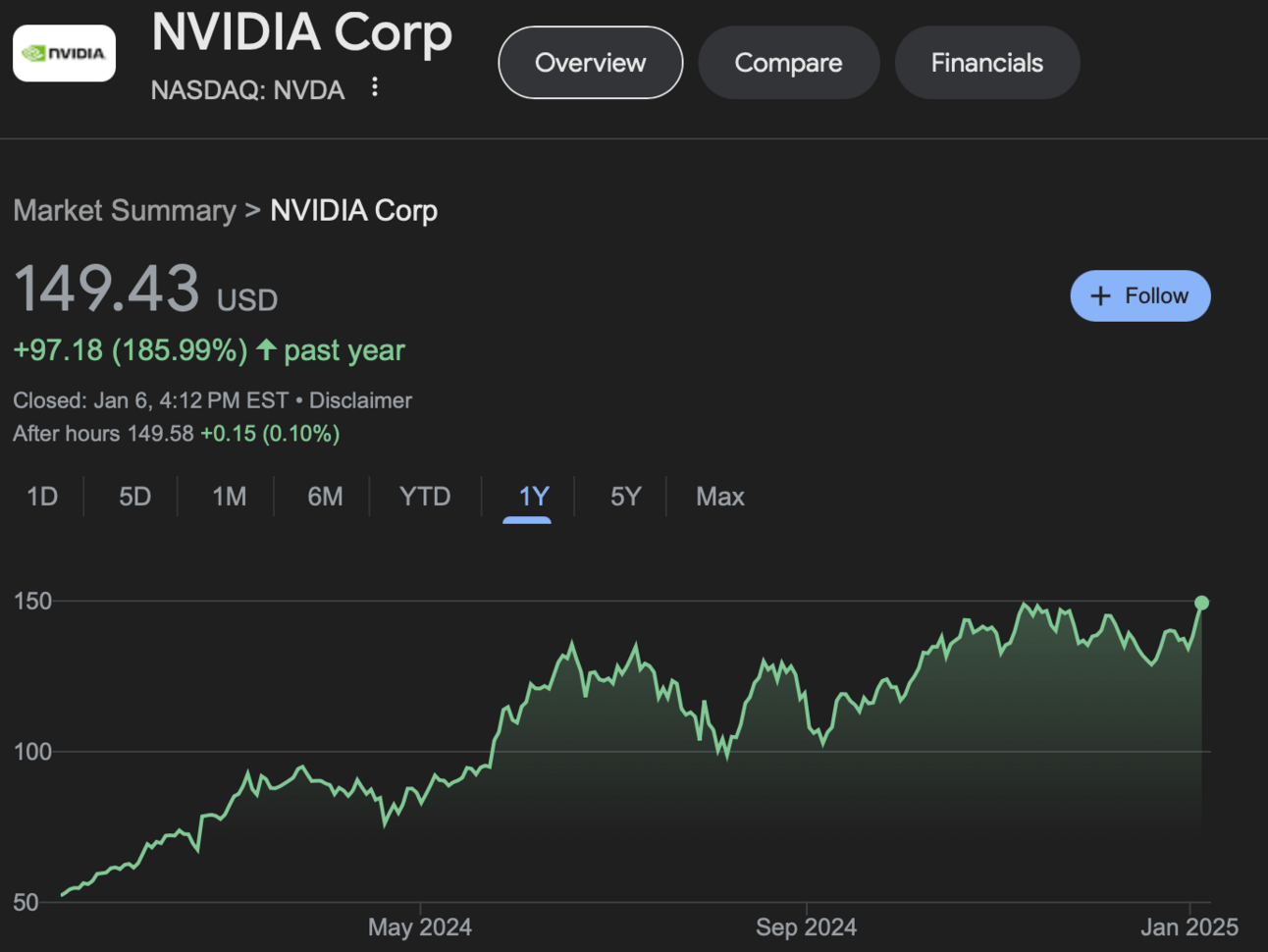Switch to the Overview tab
Viewport: 1268px width, 952px height.
(x=590, y=63)
